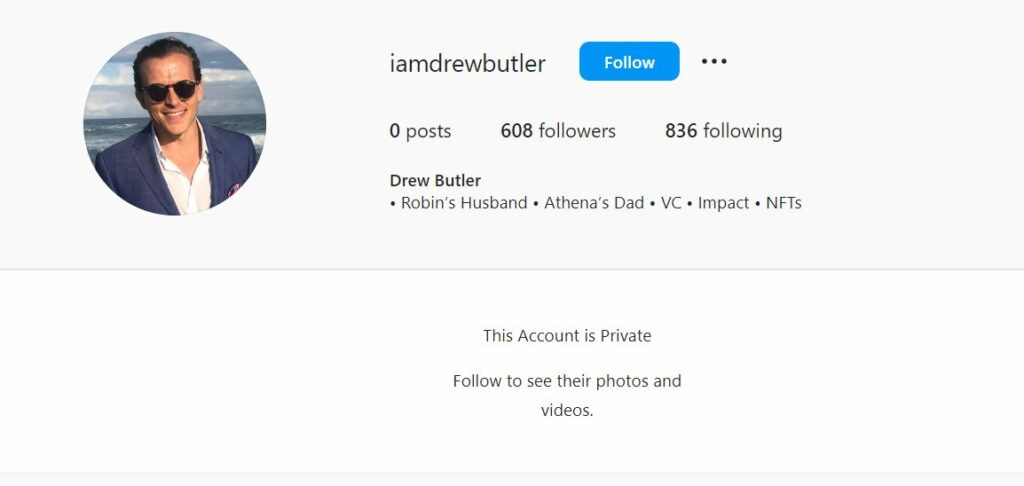1024x486 pixels.
Task: Click the Drew Butler display name
Action: (x=435, y=180)
